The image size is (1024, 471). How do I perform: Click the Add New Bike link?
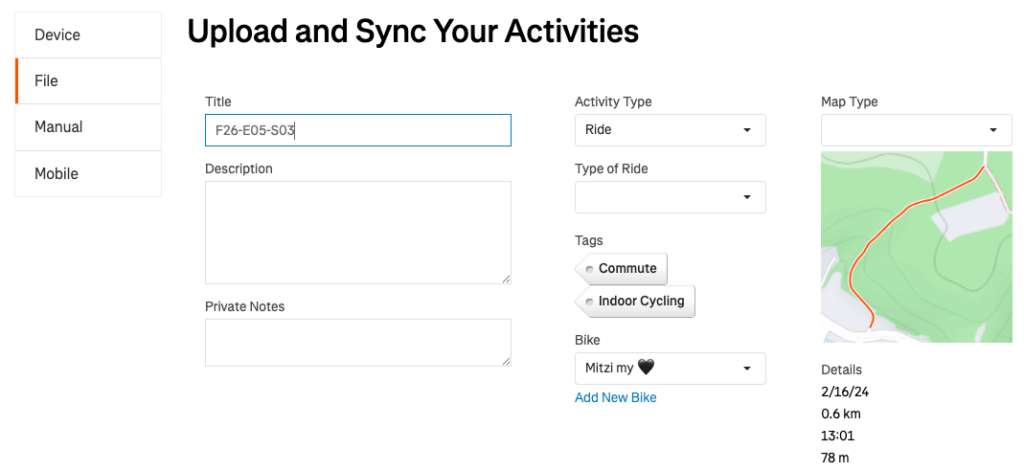[x=615, y=398]
